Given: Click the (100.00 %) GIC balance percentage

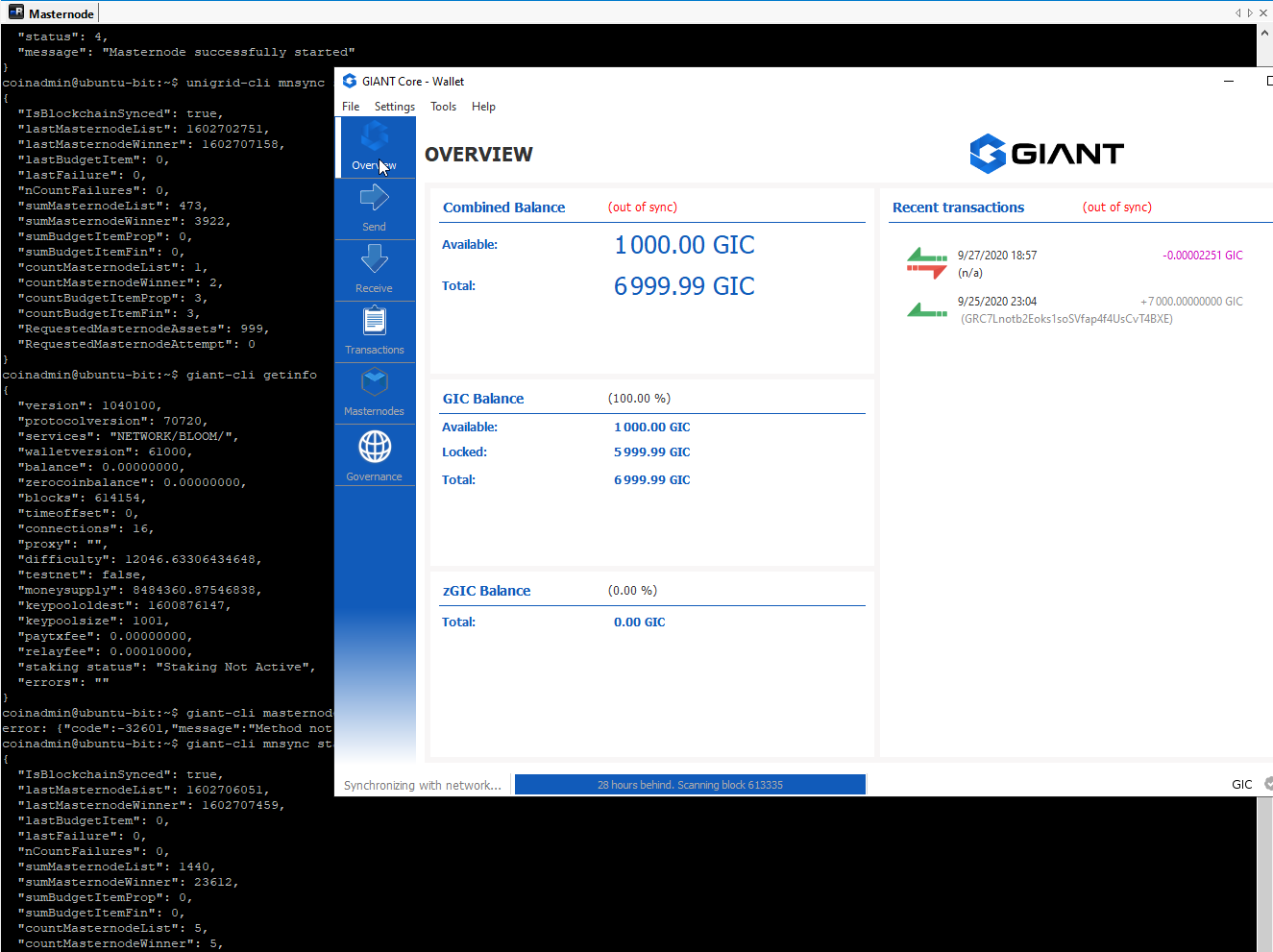Looking at the screenshot, I should pyautogui.click(x=639, y=399).
